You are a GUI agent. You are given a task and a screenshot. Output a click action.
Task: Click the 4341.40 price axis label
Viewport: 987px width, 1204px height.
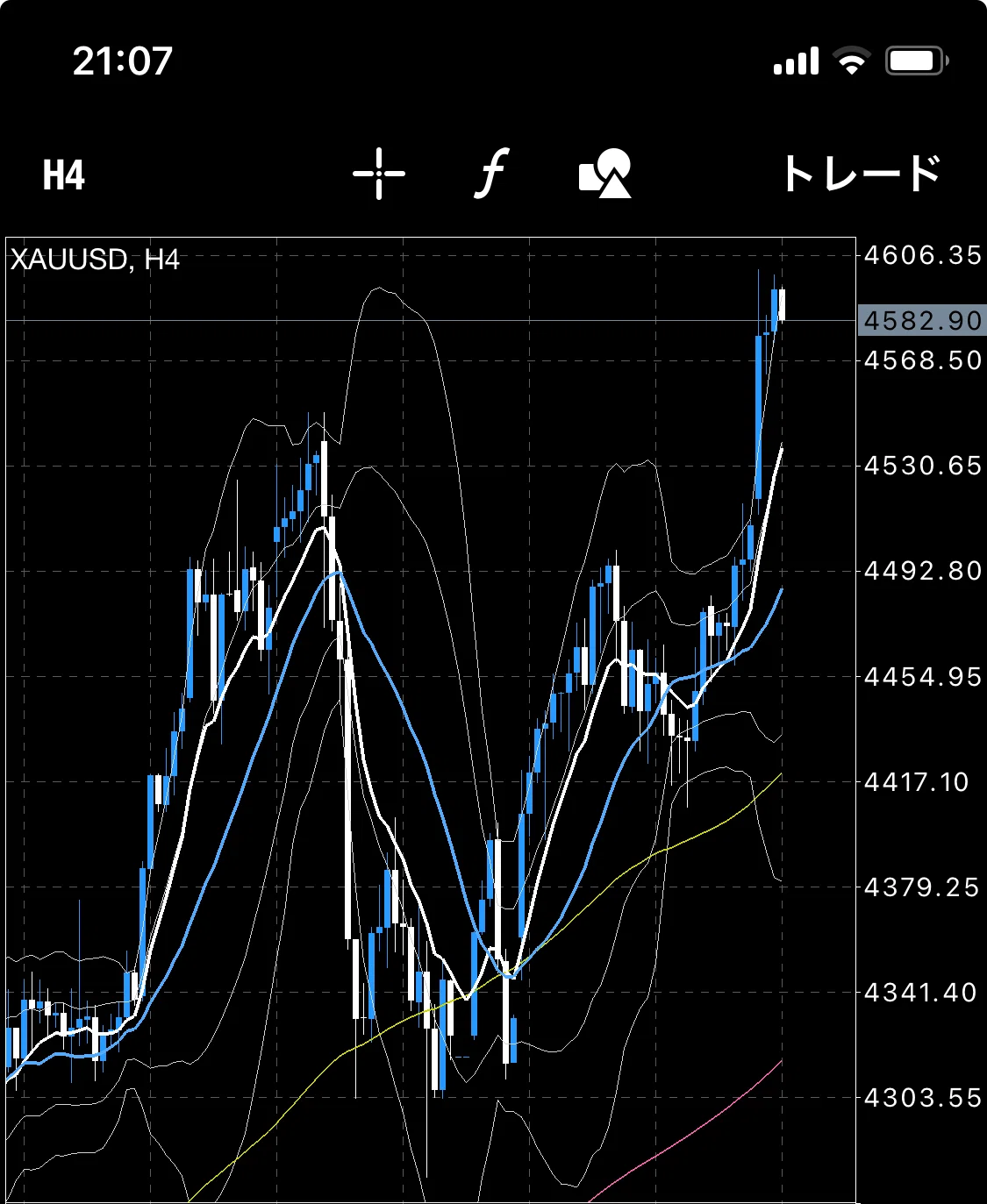[x=922, y=993]
